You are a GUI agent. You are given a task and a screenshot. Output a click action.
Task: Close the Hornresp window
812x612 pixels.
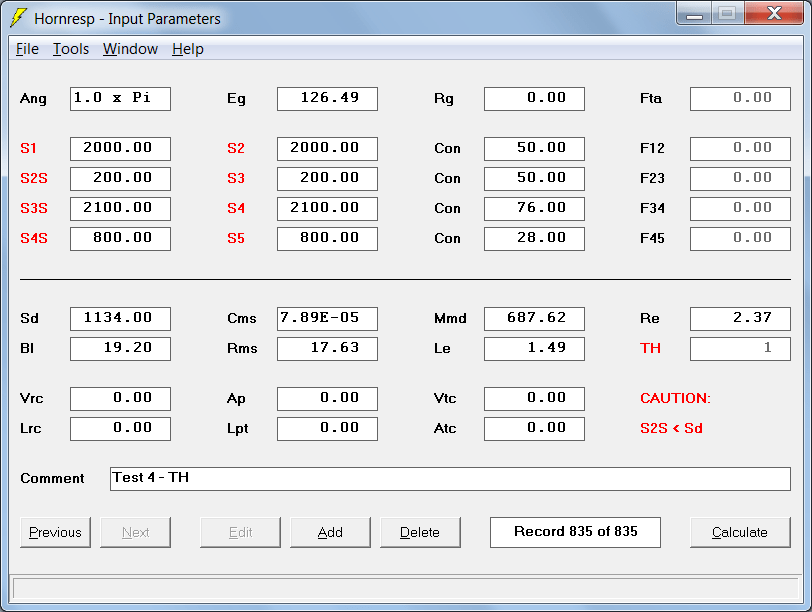pos(774,13)
